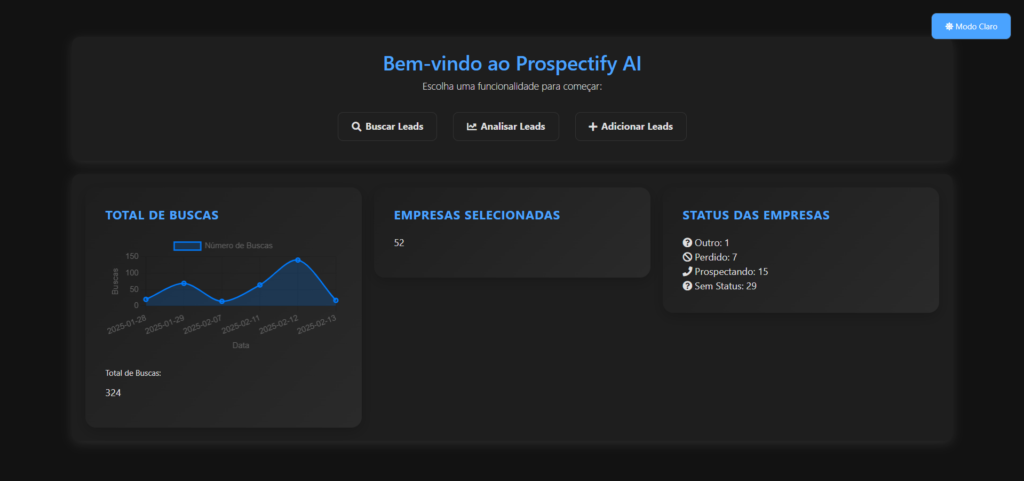
Task: Open the Buscar Leads text label
Action: 394,127
